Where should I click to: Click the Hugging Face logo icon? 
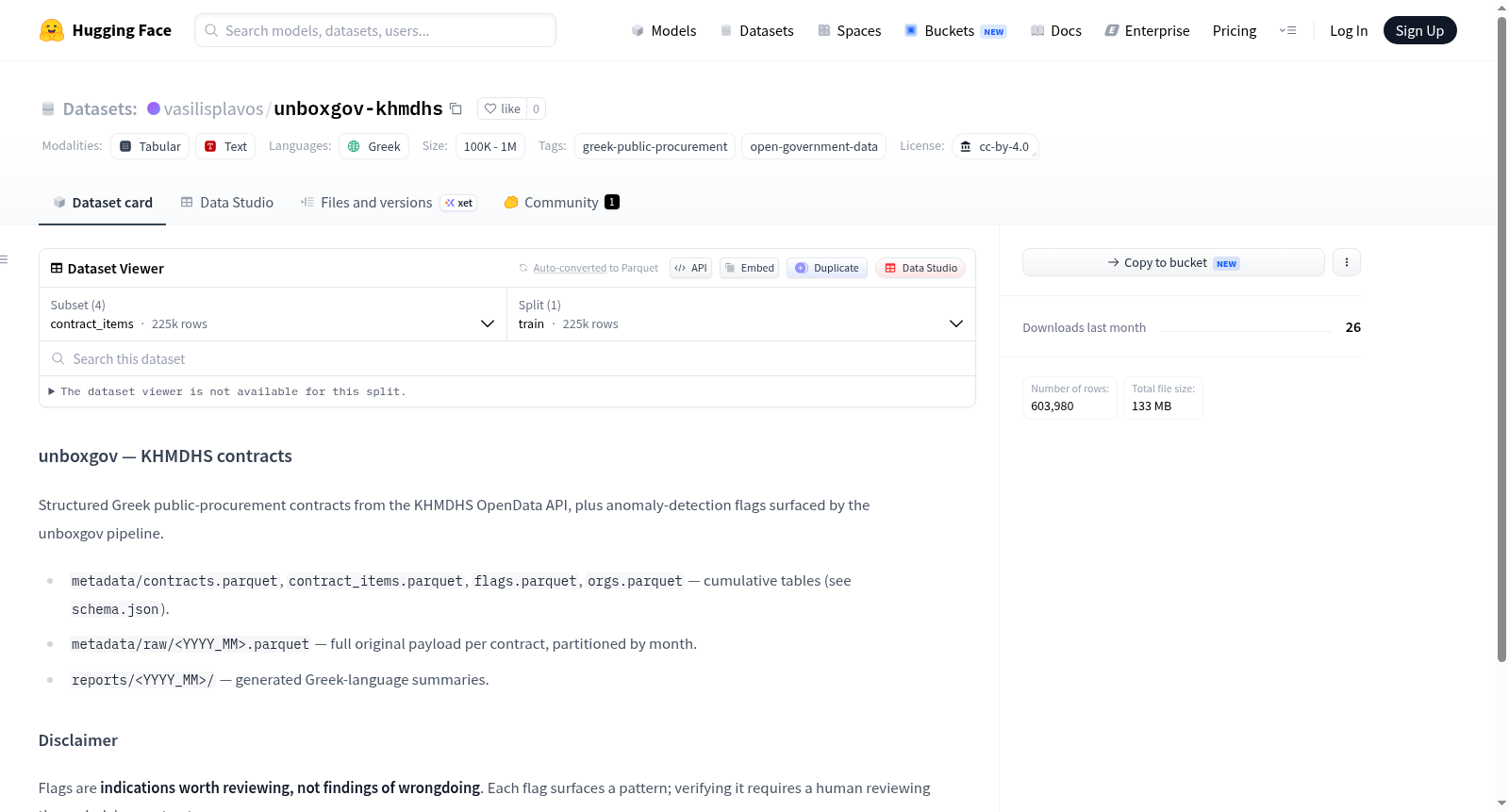(x=52, y=30)
